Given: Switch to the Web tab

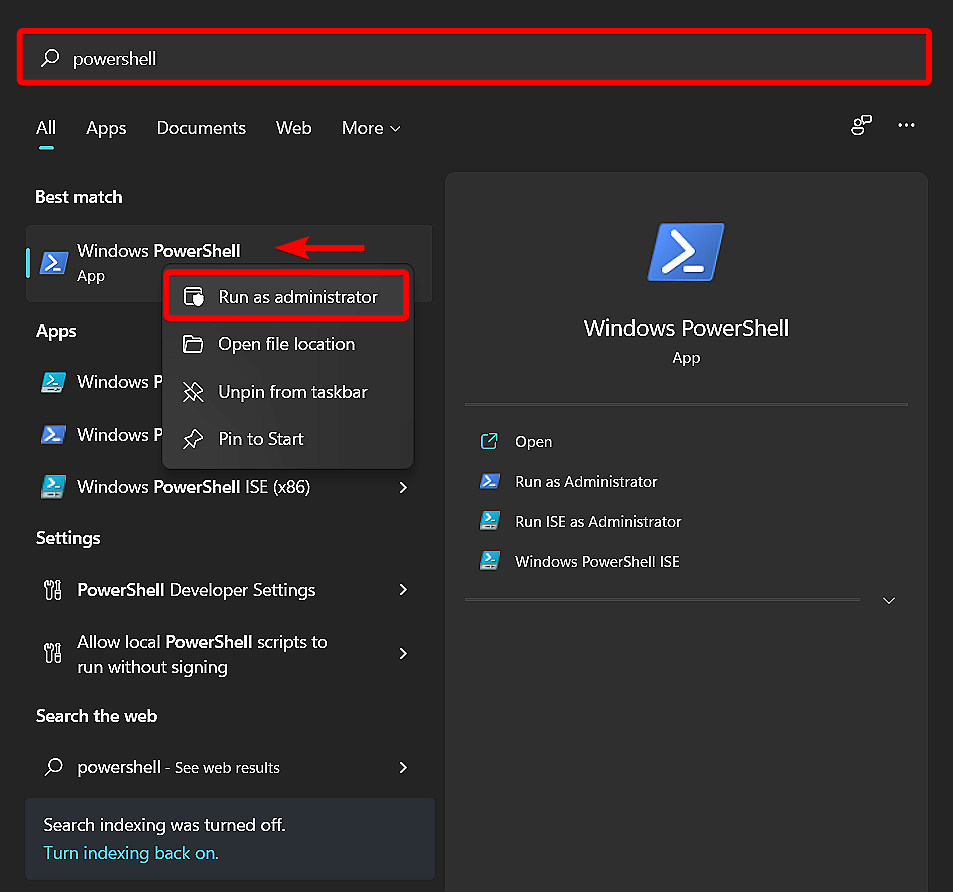Looking at the screenshot, I should pyautogui.click(x=294, y=128).
